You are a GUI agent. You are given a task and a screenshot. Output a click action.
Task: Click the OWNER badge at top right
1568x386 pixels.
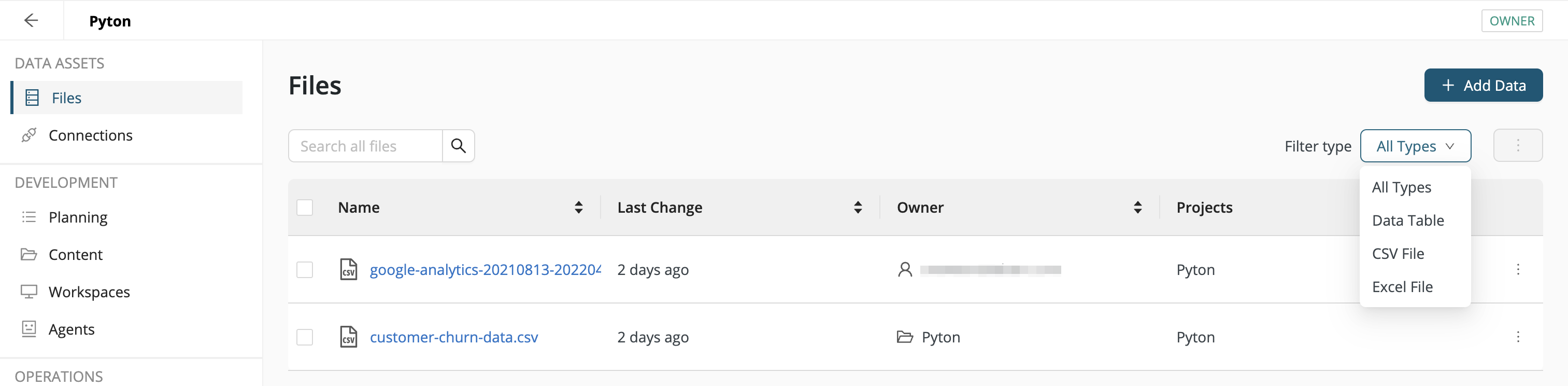[x=1512, y=20]
